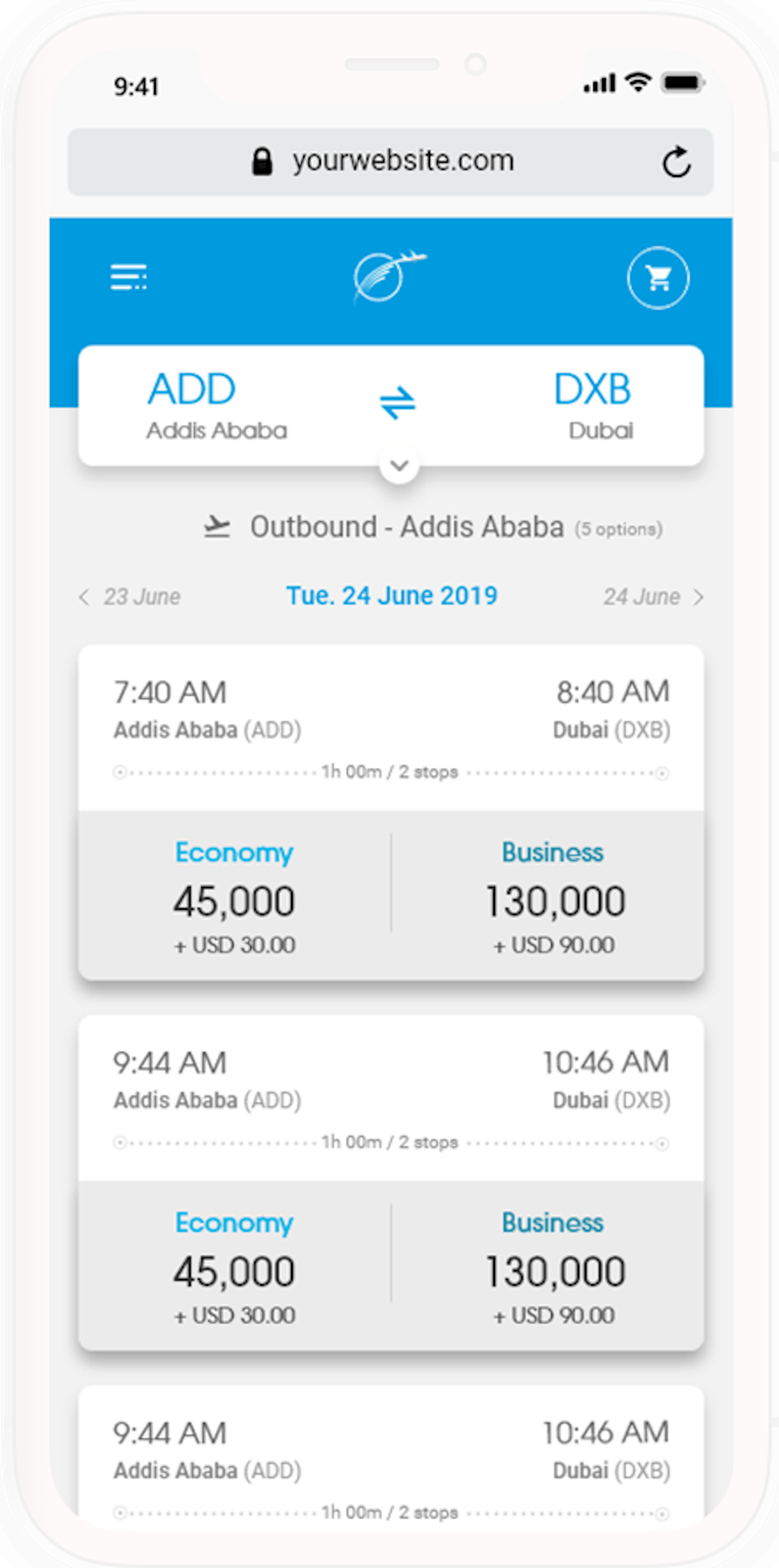This screenshot has width=779, height=1568.
Task: Choose Business fare for second flight card
Action: 553,1267
